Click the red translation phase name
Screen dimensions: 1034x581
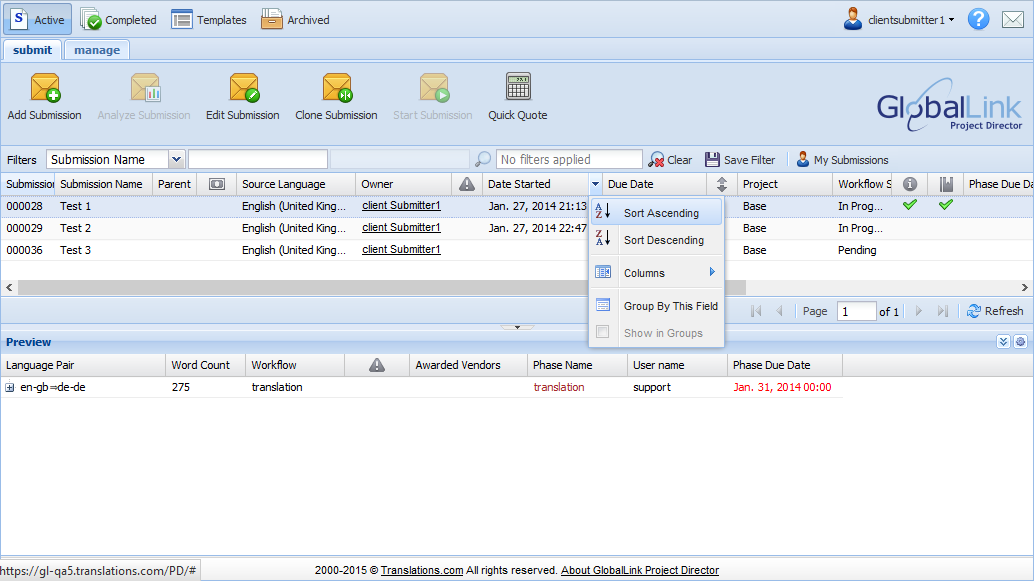pyautogui.click(x=559, y=387)
